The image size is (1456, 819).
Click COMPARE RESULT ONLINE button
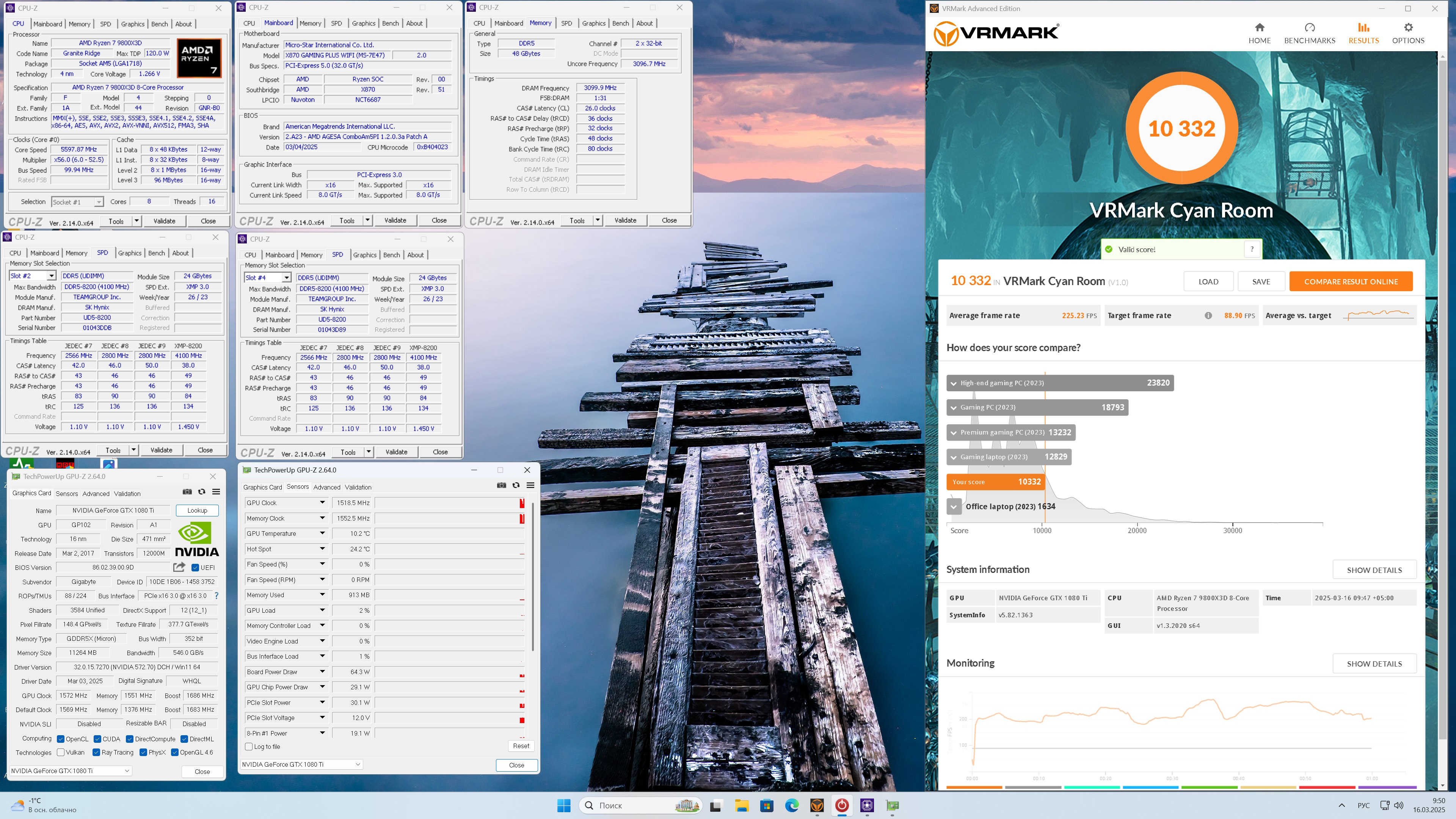pos(1351,281)
